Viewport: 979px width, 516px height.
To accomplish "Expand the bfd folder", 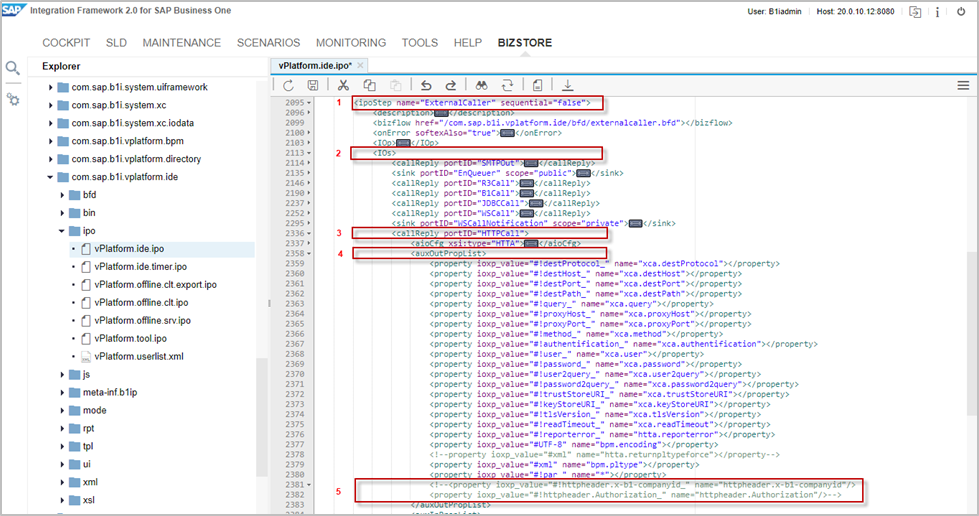I will pos(62,195).
